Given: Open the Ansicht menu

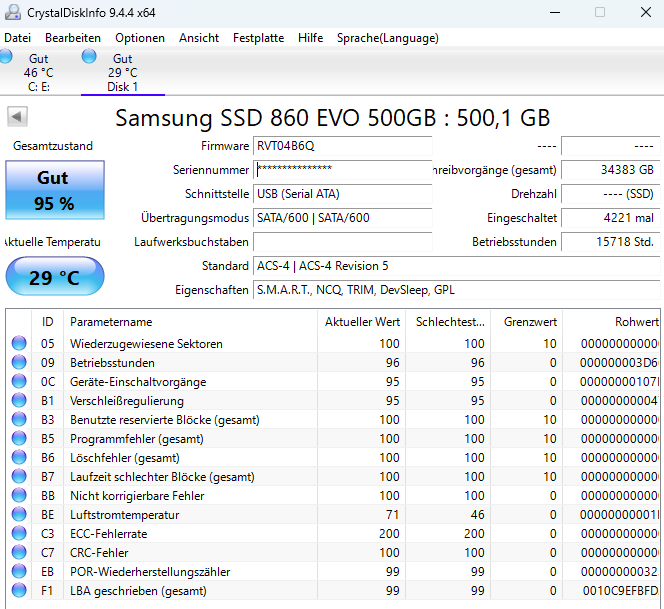Looking at the screenshot, I should tap(199, 38).
